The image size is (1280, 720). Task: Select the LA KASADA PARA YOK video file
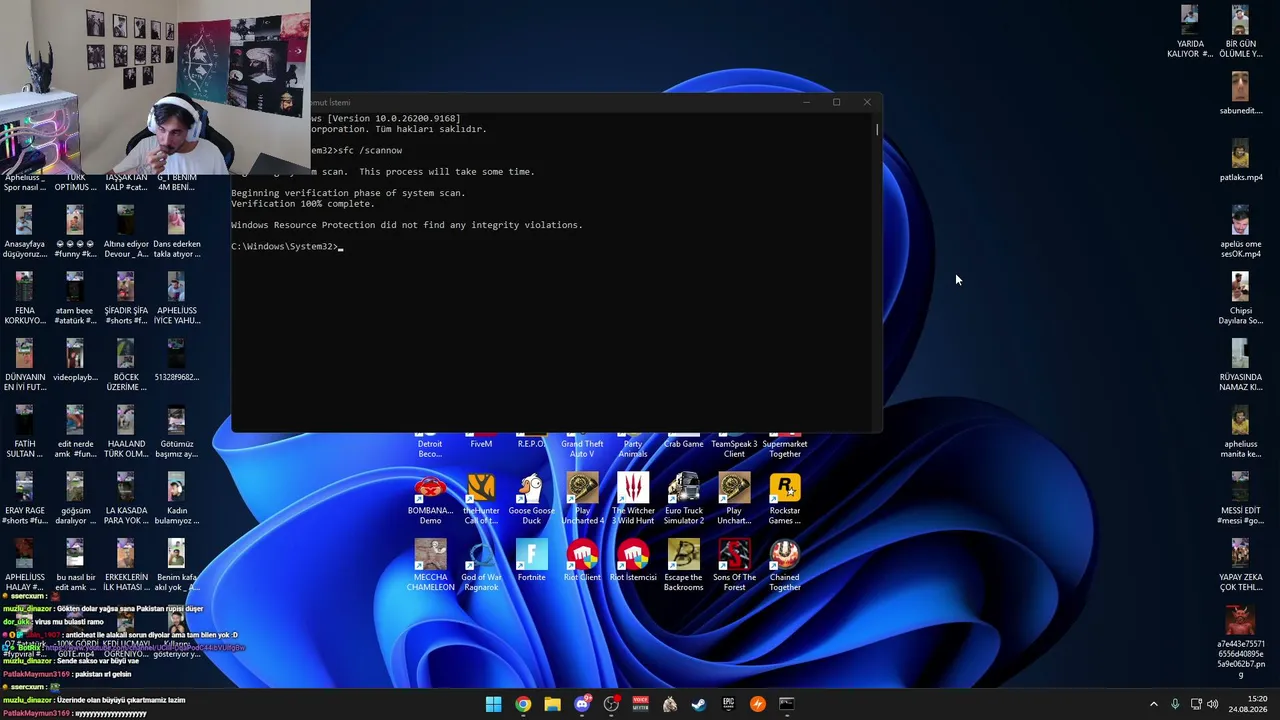[x=125, y=500]
